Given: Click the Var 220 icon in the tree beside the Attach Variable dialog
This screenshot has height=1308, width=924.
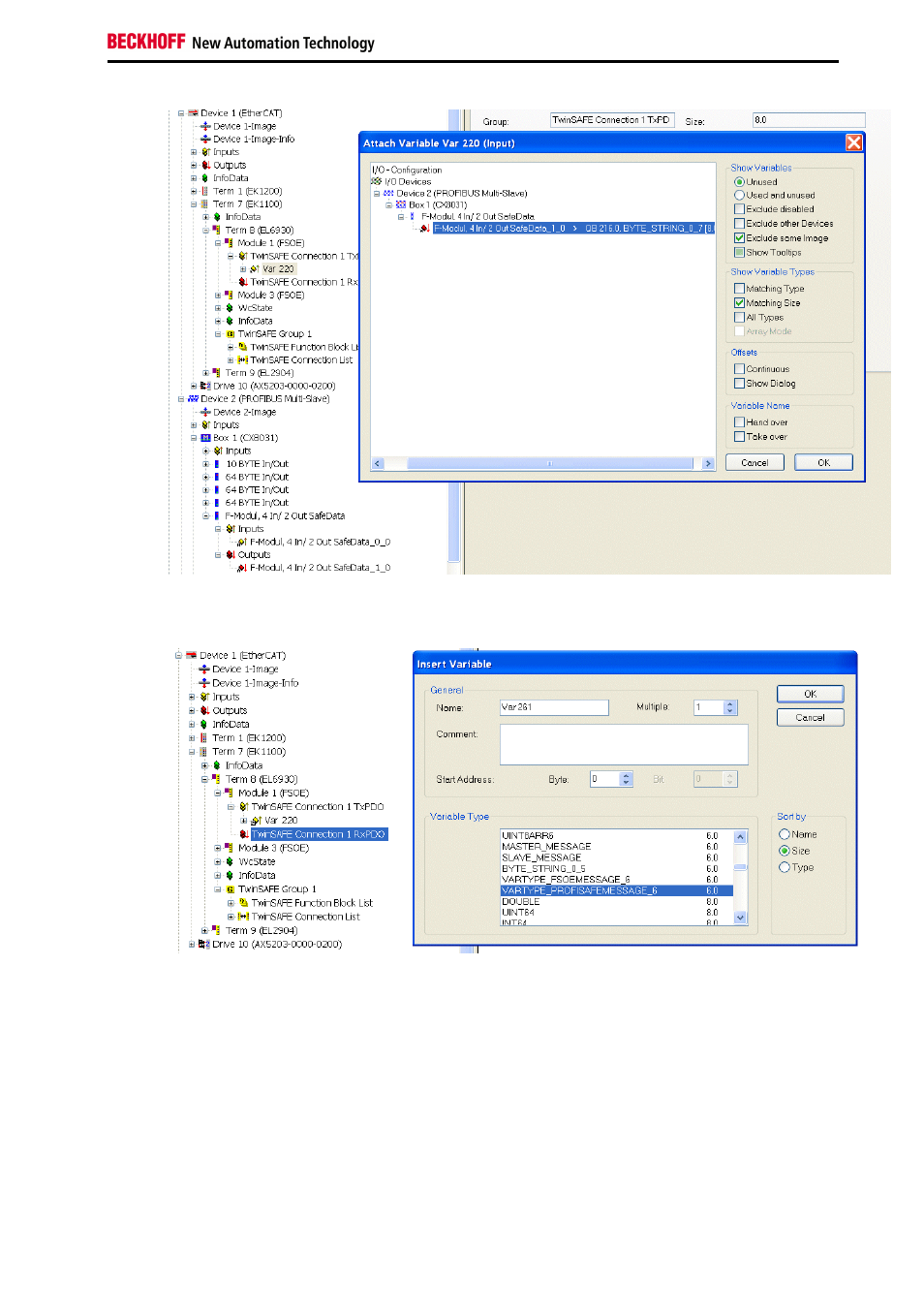Looking at the screenshot, I should click(x=255, y=269).
